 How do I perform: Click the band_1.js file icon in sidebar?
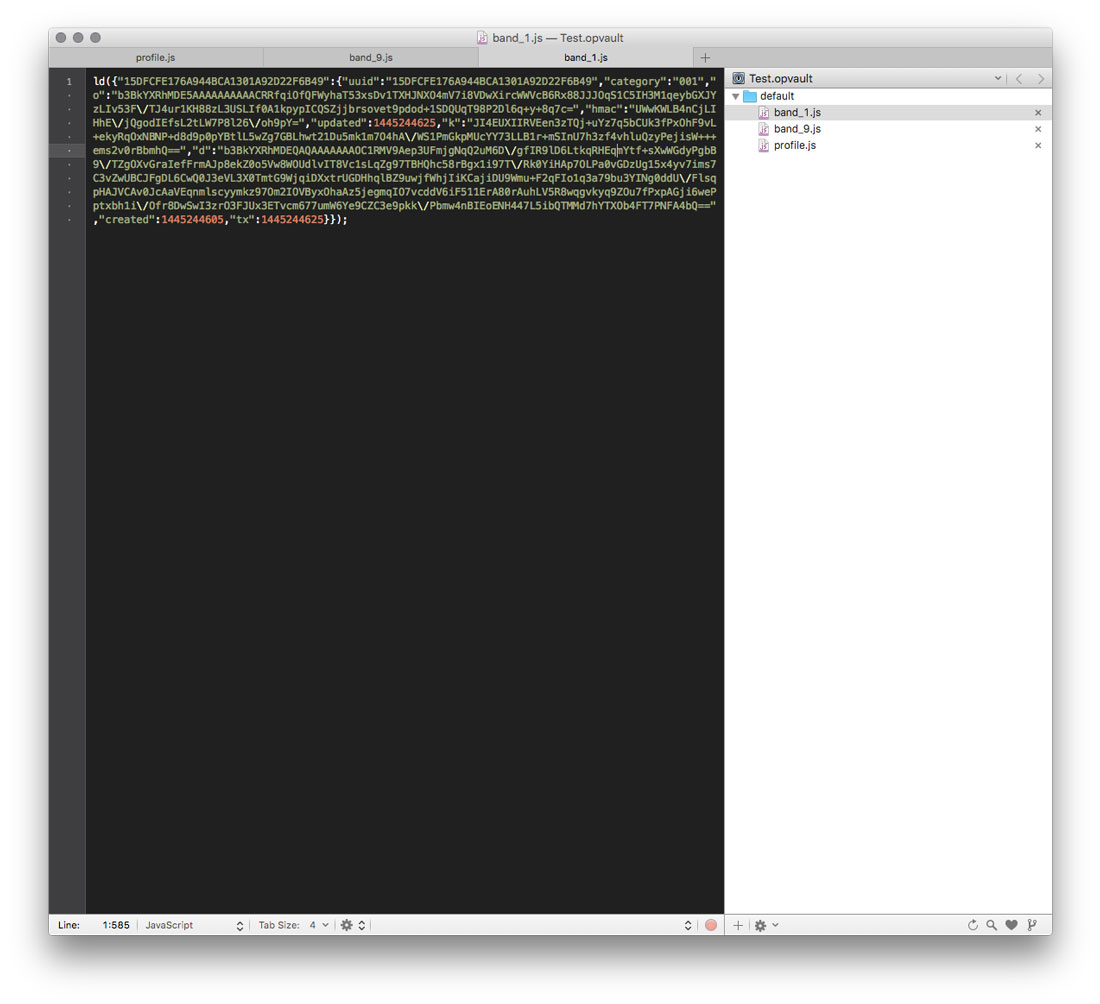(x=763, y=112)
